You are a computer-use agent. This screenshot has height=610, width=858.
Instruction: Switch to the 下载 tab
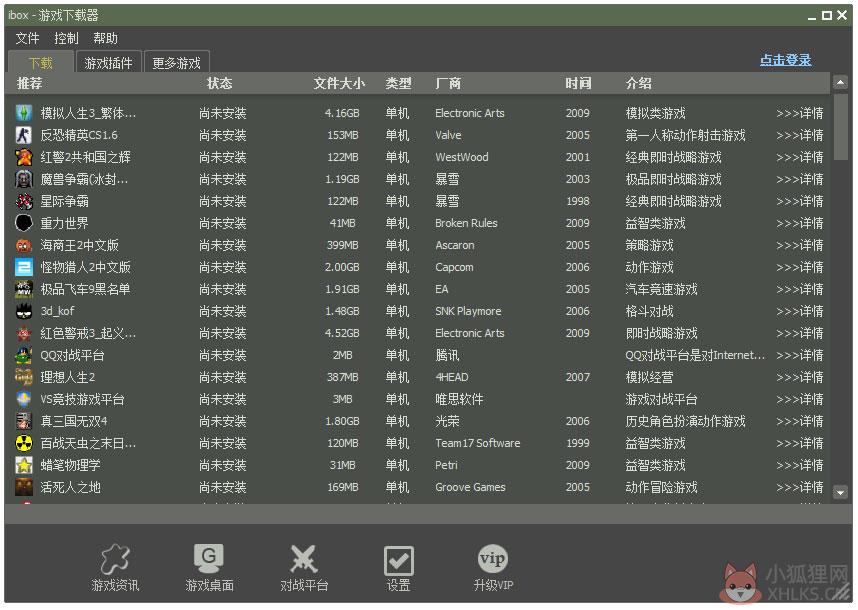(x=40, y=62)
